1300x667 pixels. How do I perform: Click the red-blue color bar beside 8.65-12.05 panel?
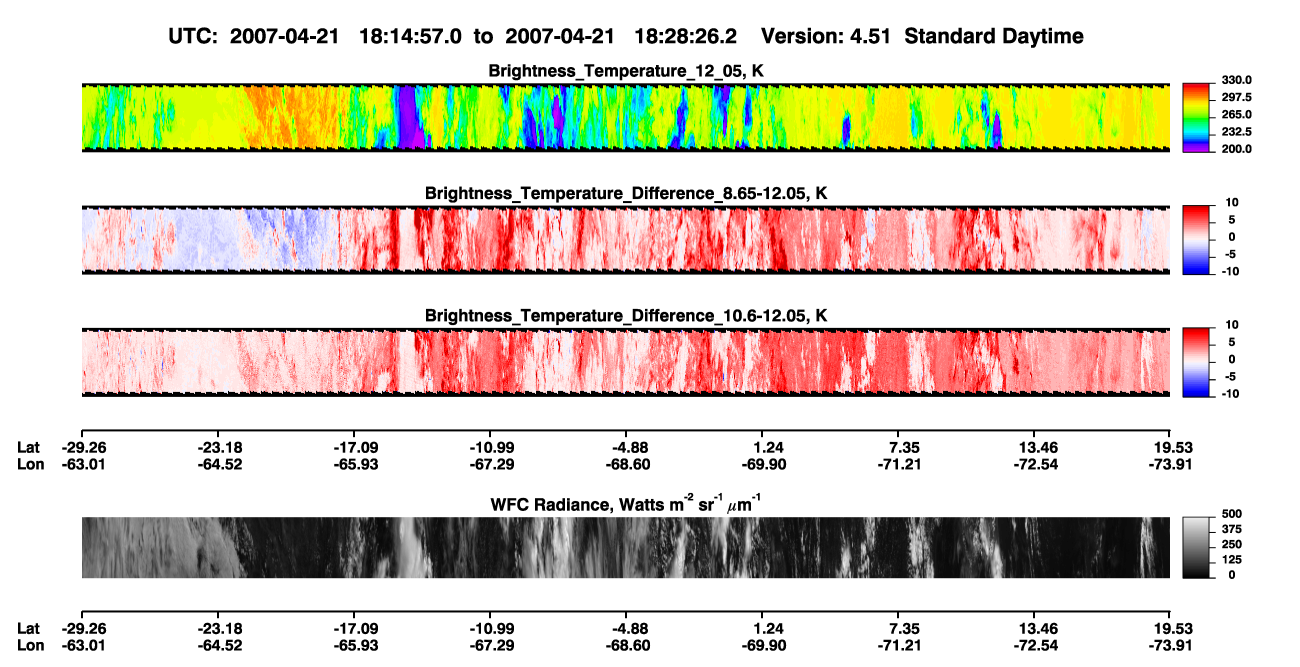(x=1196, y=239)
